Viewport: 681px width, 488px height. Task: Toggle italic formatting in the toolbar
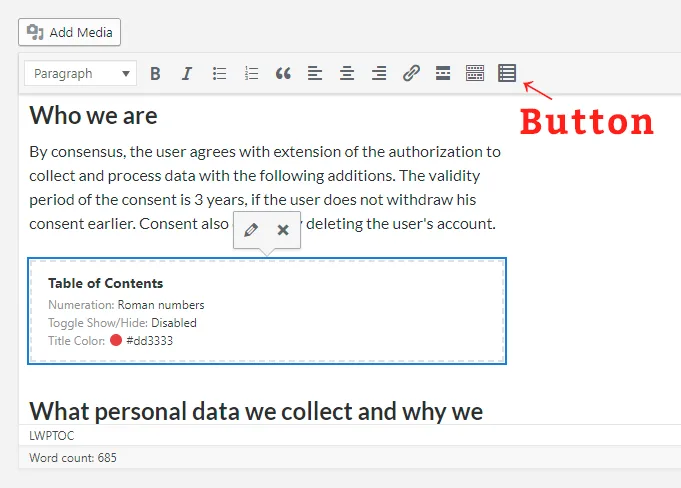point(187,73)
